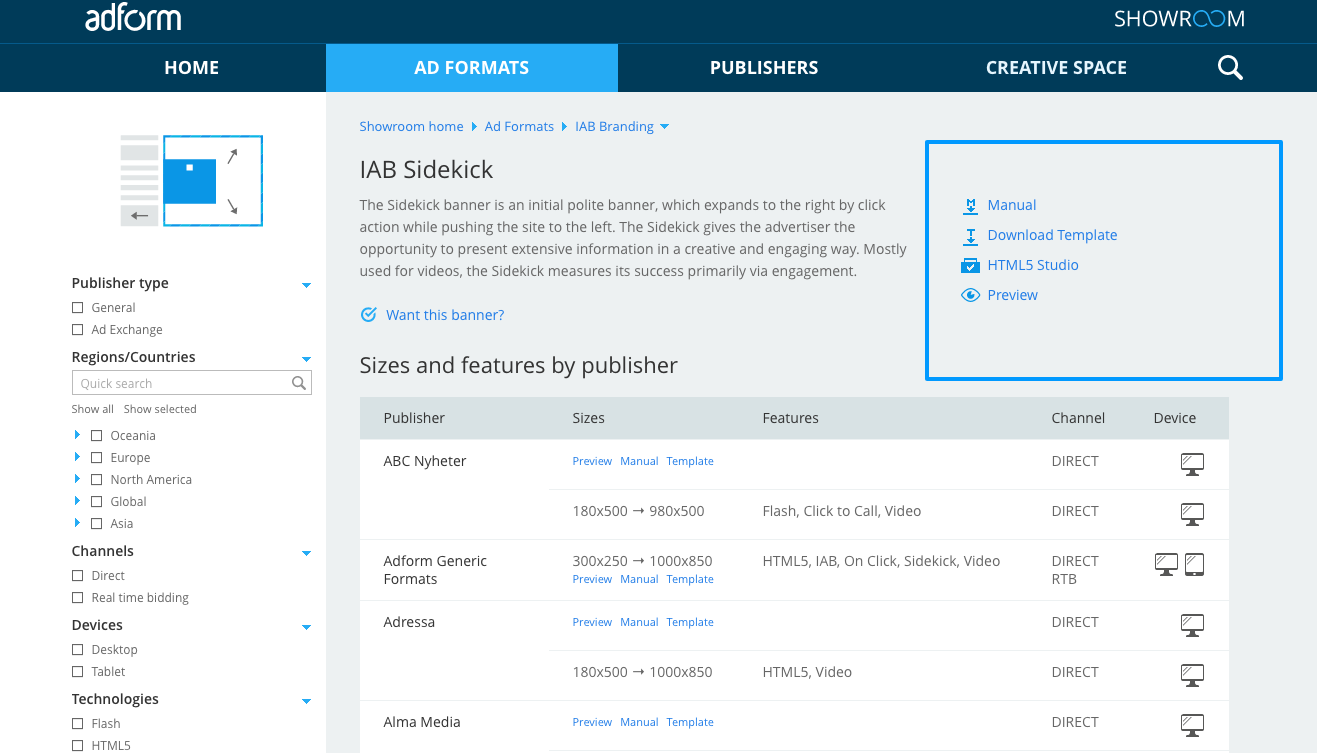
Task: Click the Quick search magnifier icon
Action: (x=298, y=383)
